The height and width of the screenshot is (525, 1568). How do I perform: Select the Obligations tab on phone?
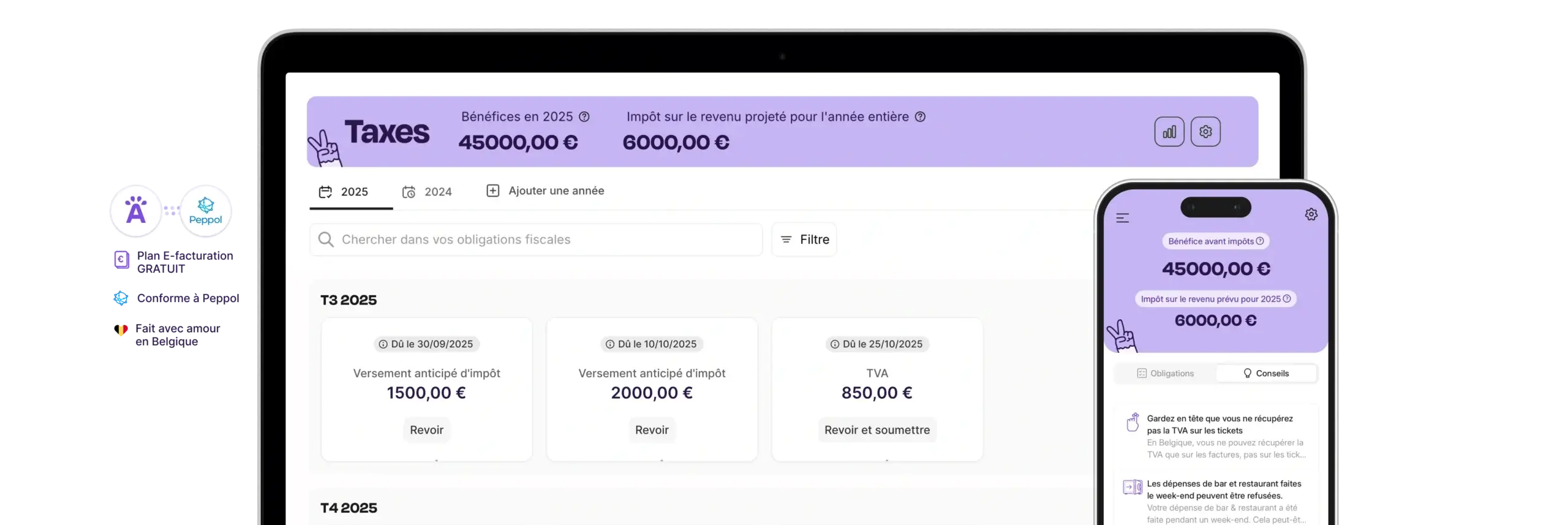pos(1165,374)
